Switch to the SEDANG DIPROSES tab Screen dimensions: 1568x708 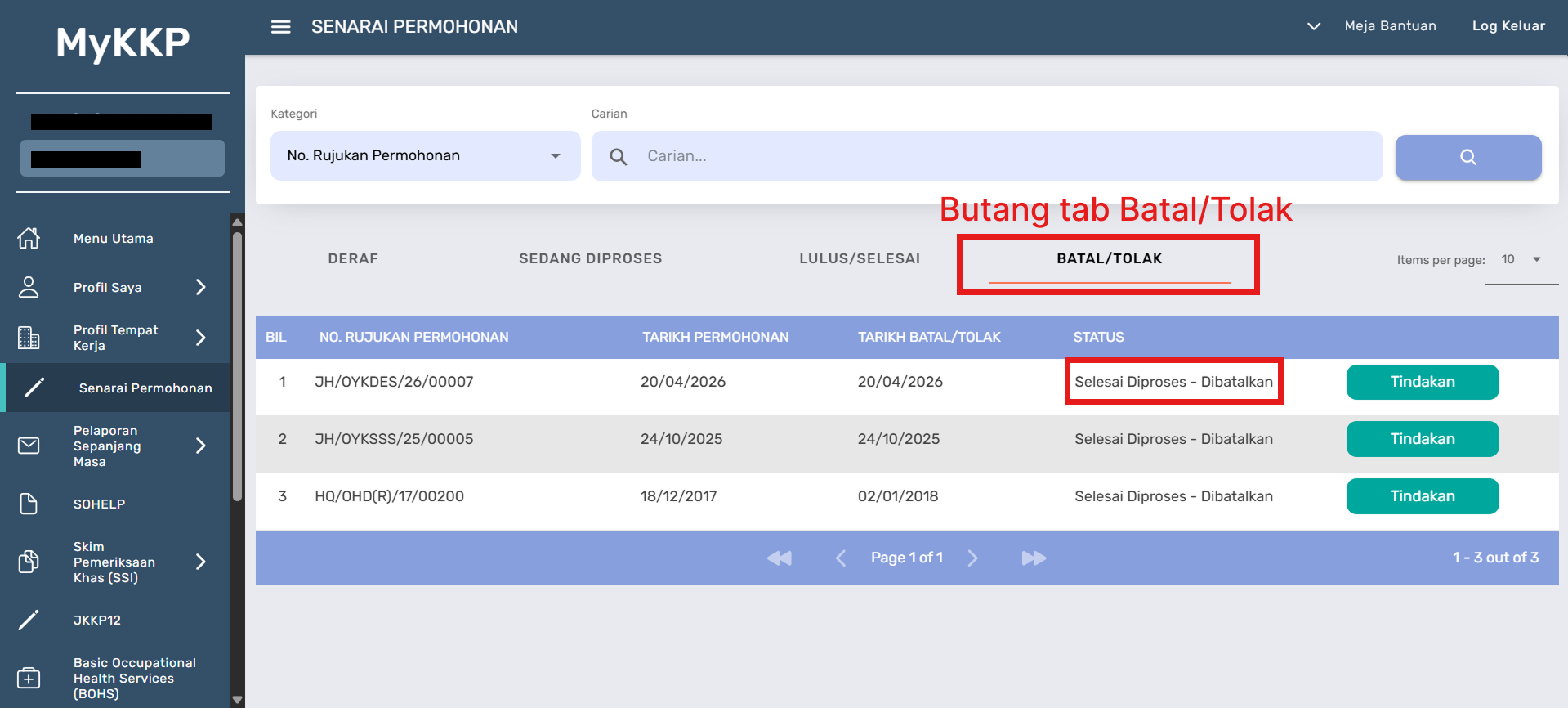(x=590, y=258)
